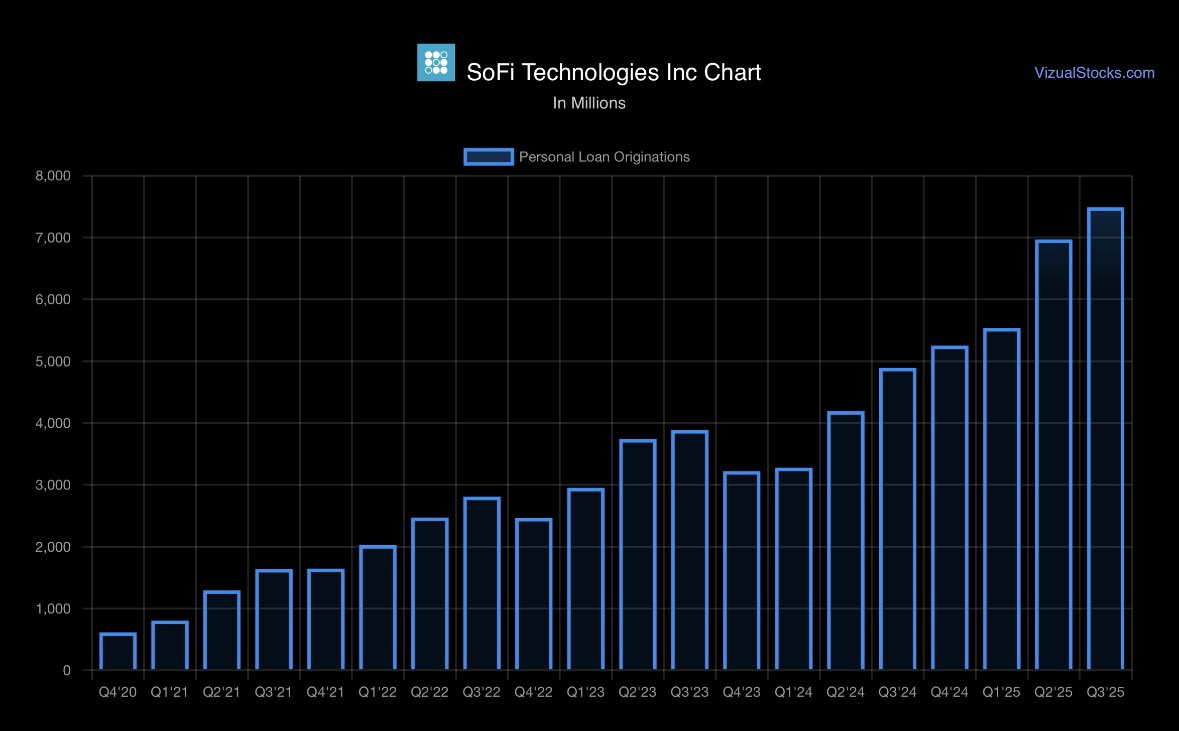Click the Q1'23 x-axis label

point(586,692)
